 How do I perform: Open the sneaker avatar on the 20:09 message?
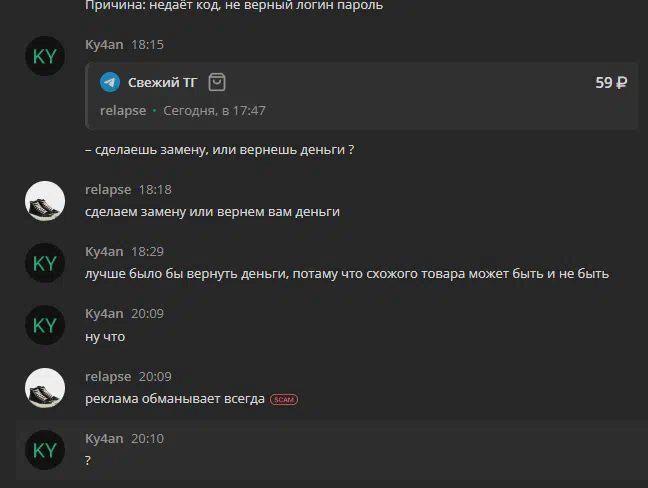(45, 388)
